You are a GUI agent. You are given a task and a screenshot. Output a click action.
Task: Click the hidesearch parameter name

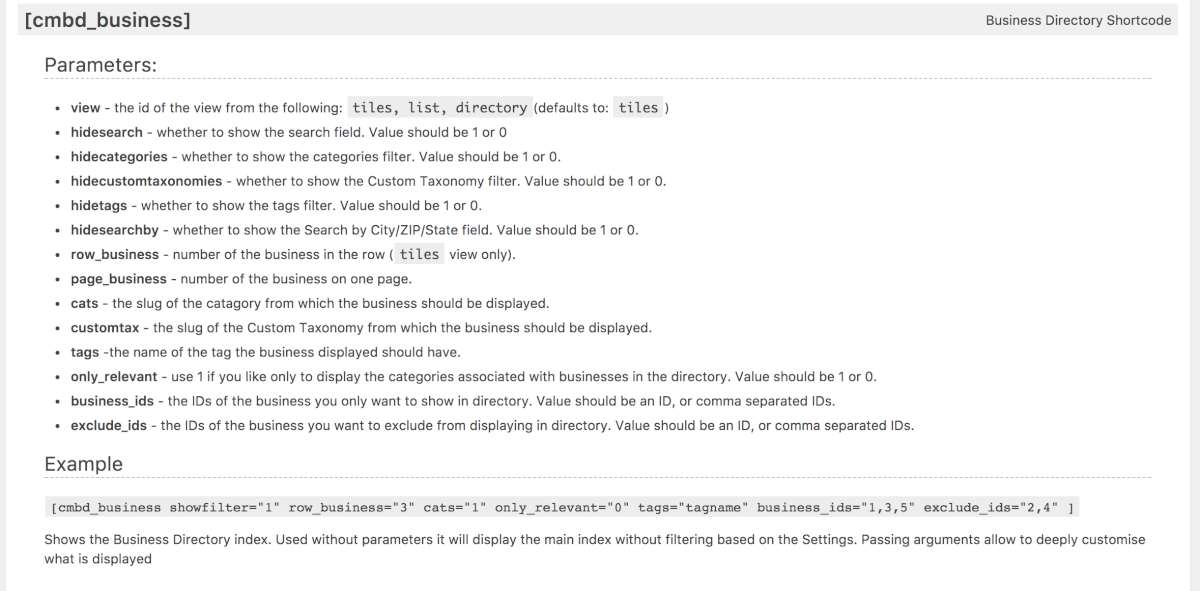(x=106, y=132)
